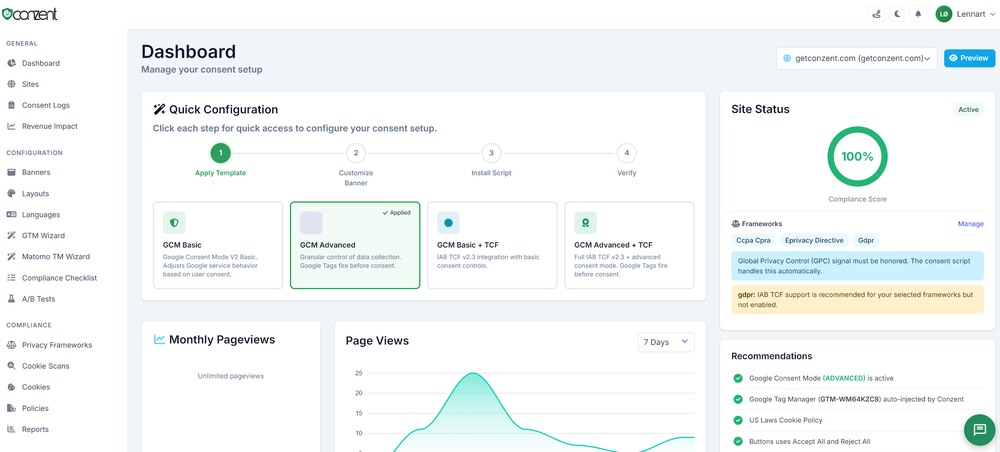Click the Languages sidebar icon
Screen dimensions: 1000x452
coord(11,214)
